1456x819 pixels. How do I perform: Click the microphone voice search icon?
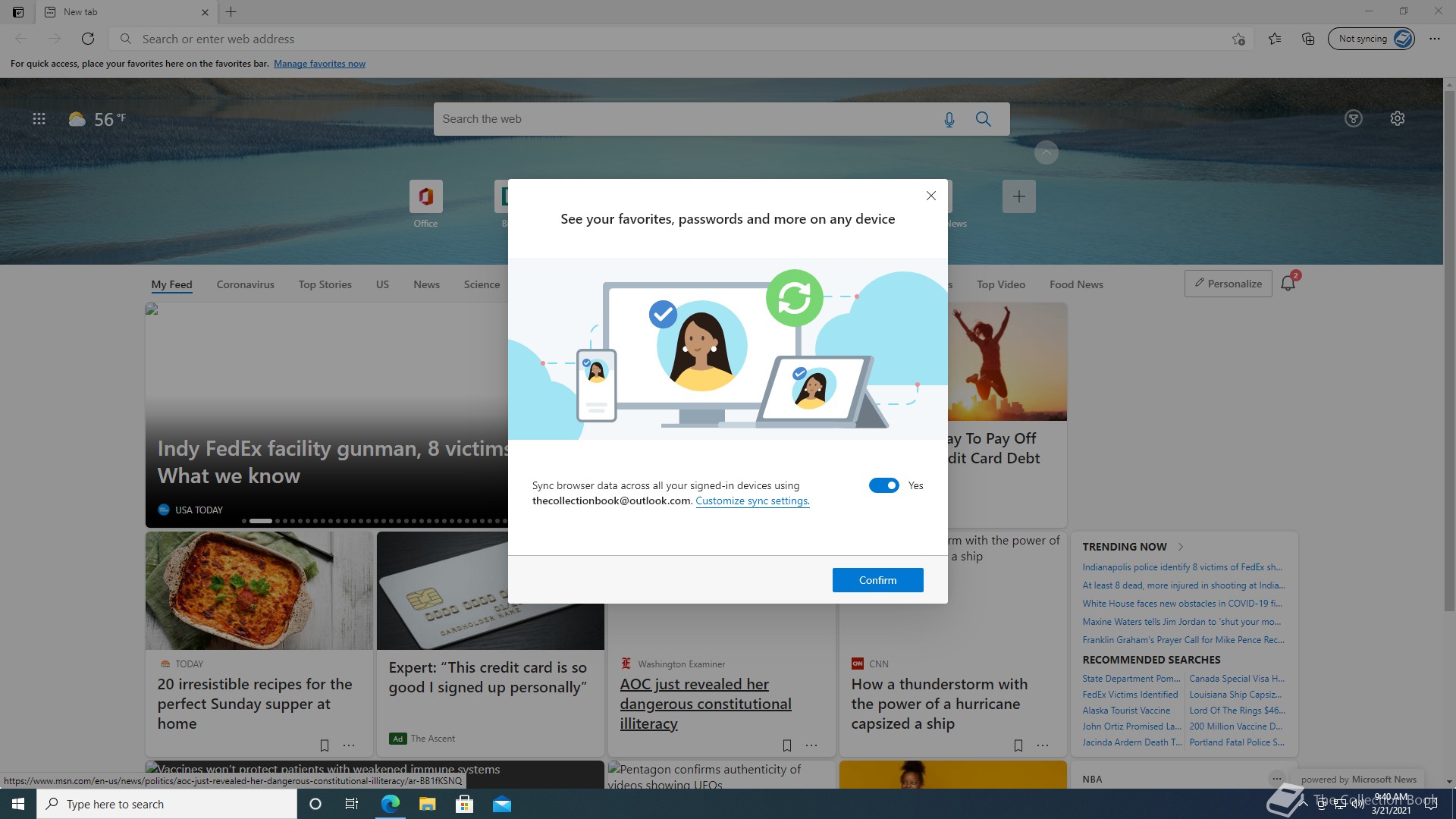point(949,119)
